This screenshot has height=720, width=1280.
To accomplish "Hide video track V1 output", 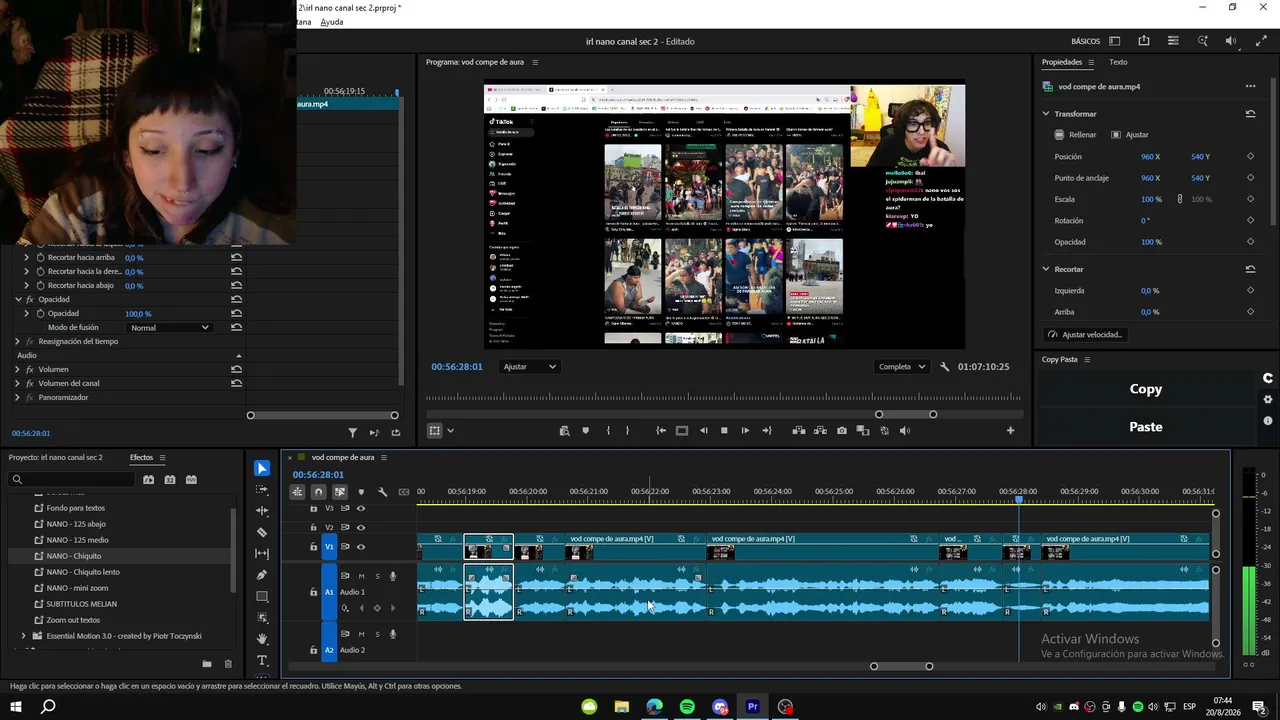I will click(361, 547).
